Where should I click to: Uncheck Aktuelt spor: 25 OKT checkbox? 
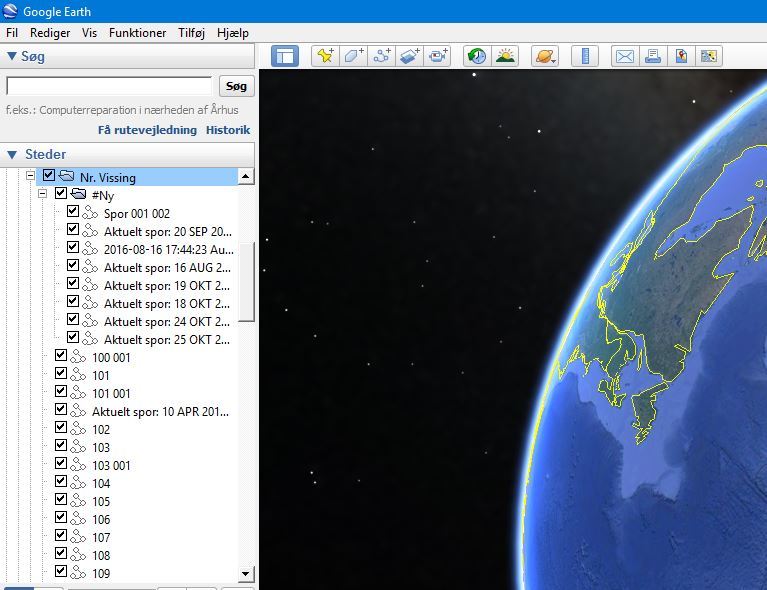[x=73, y=337]
